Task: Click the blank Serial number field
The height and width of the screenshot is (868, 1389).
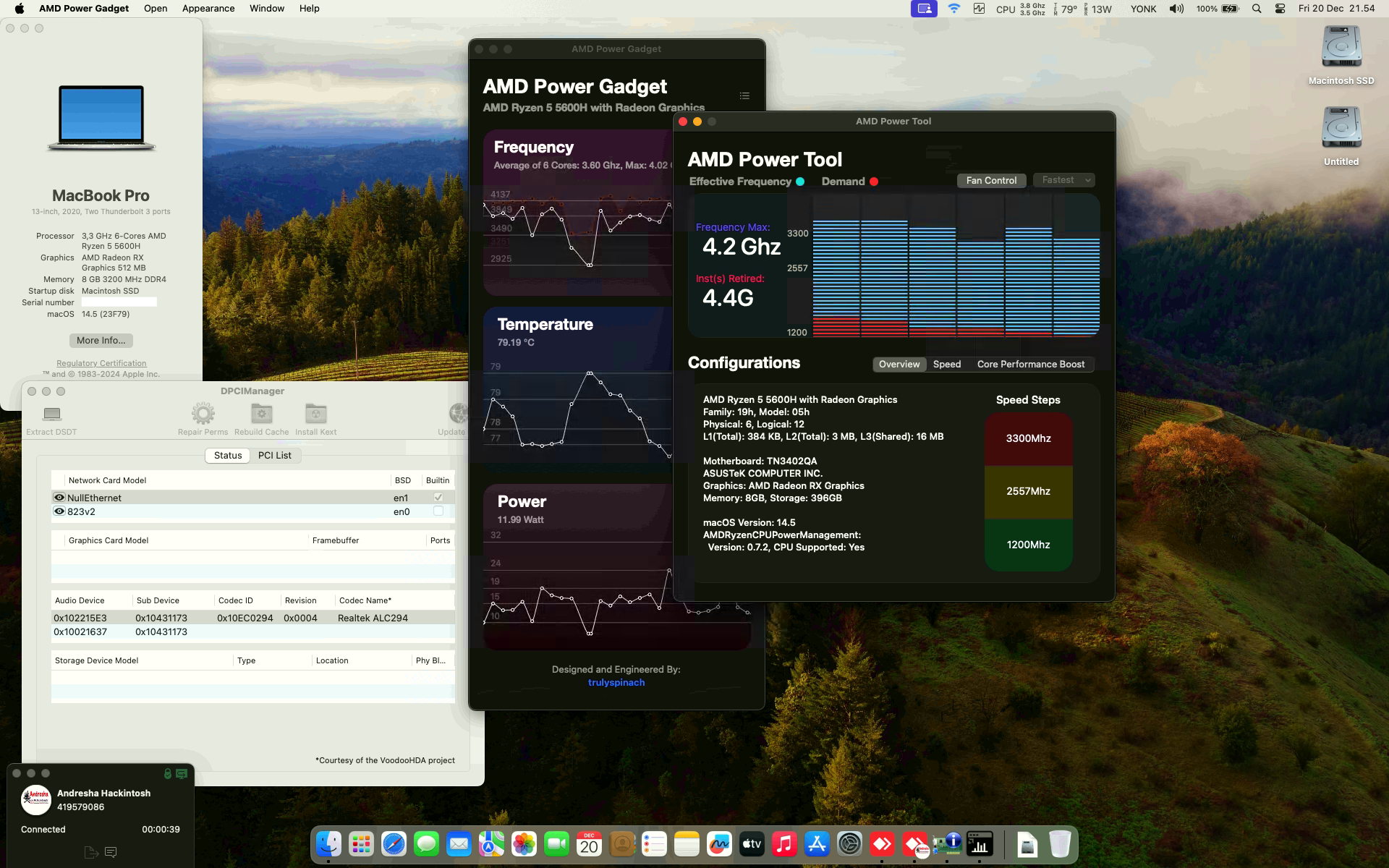Action: [119, 302]
